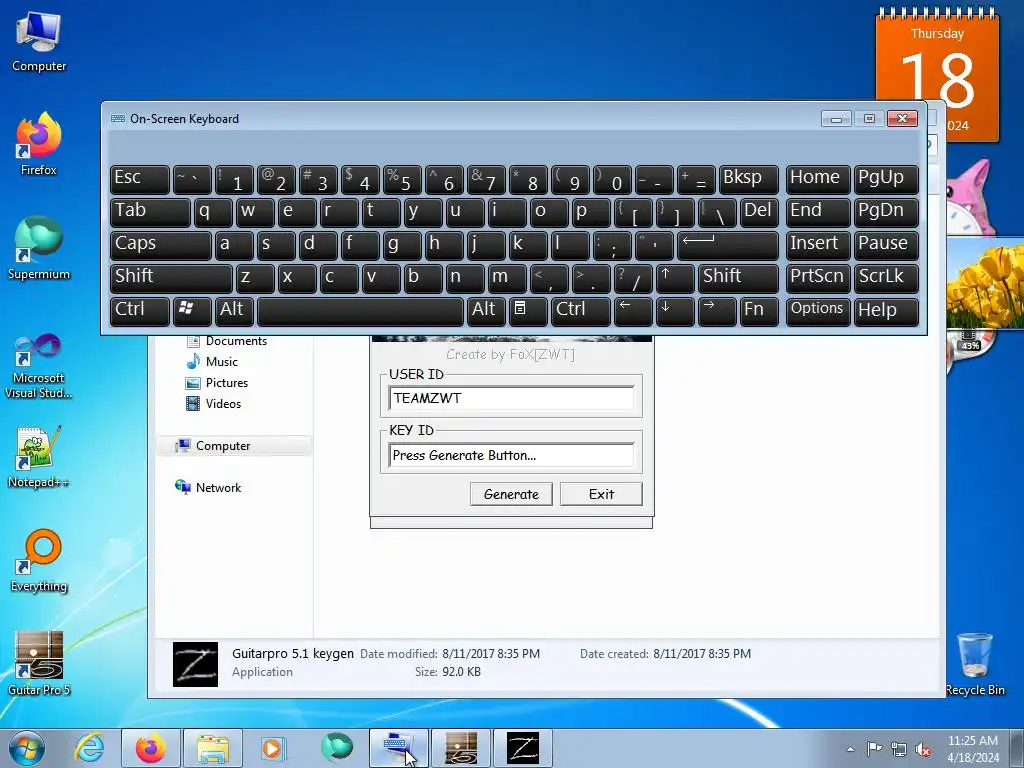Switch to Supermium taskbar icon
The width and height of the screenshot is (1024, 768).
[336, 748]
